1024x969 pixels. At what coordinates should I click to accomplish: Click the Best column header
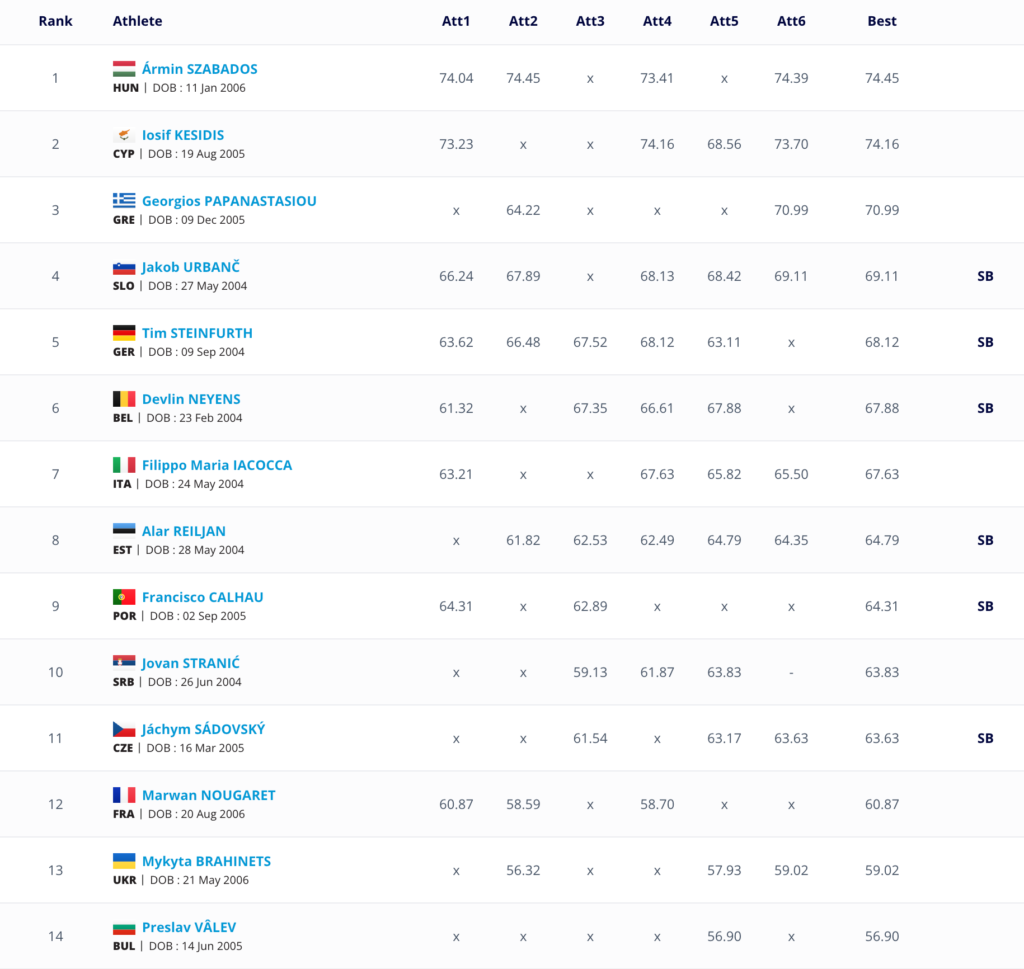882,21
